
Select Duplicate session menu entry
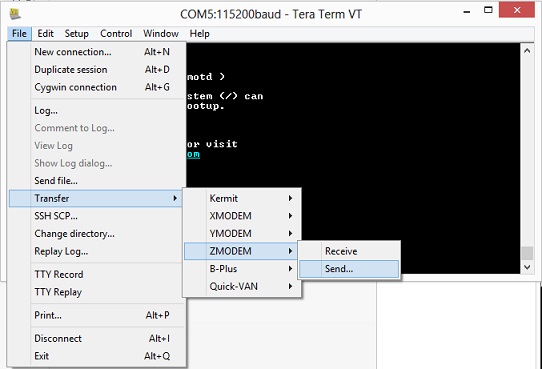(x=96, y=69)
